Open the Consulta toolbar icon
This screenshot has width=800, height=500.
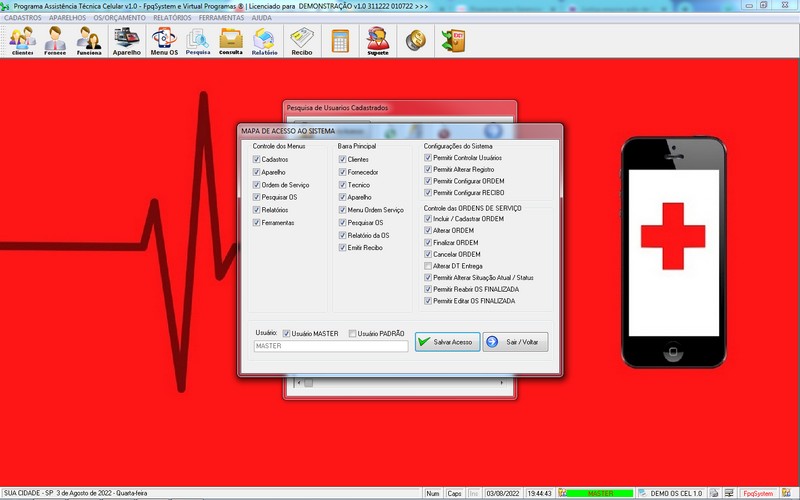[231, 41]
